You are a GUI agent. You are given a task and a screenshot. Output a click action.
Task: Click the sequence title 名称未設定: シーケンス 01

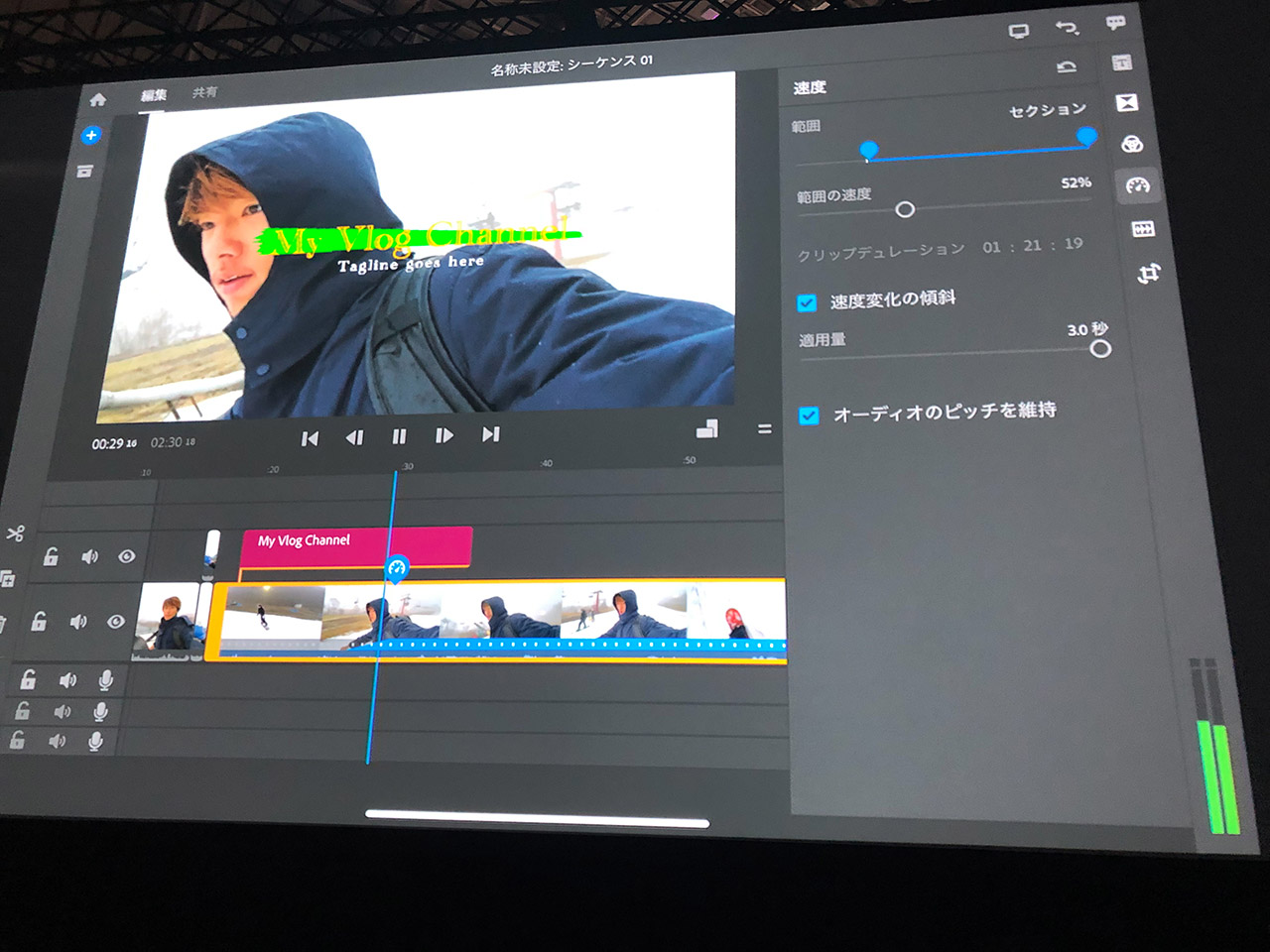pyautogui.click(x=571, y=64)
